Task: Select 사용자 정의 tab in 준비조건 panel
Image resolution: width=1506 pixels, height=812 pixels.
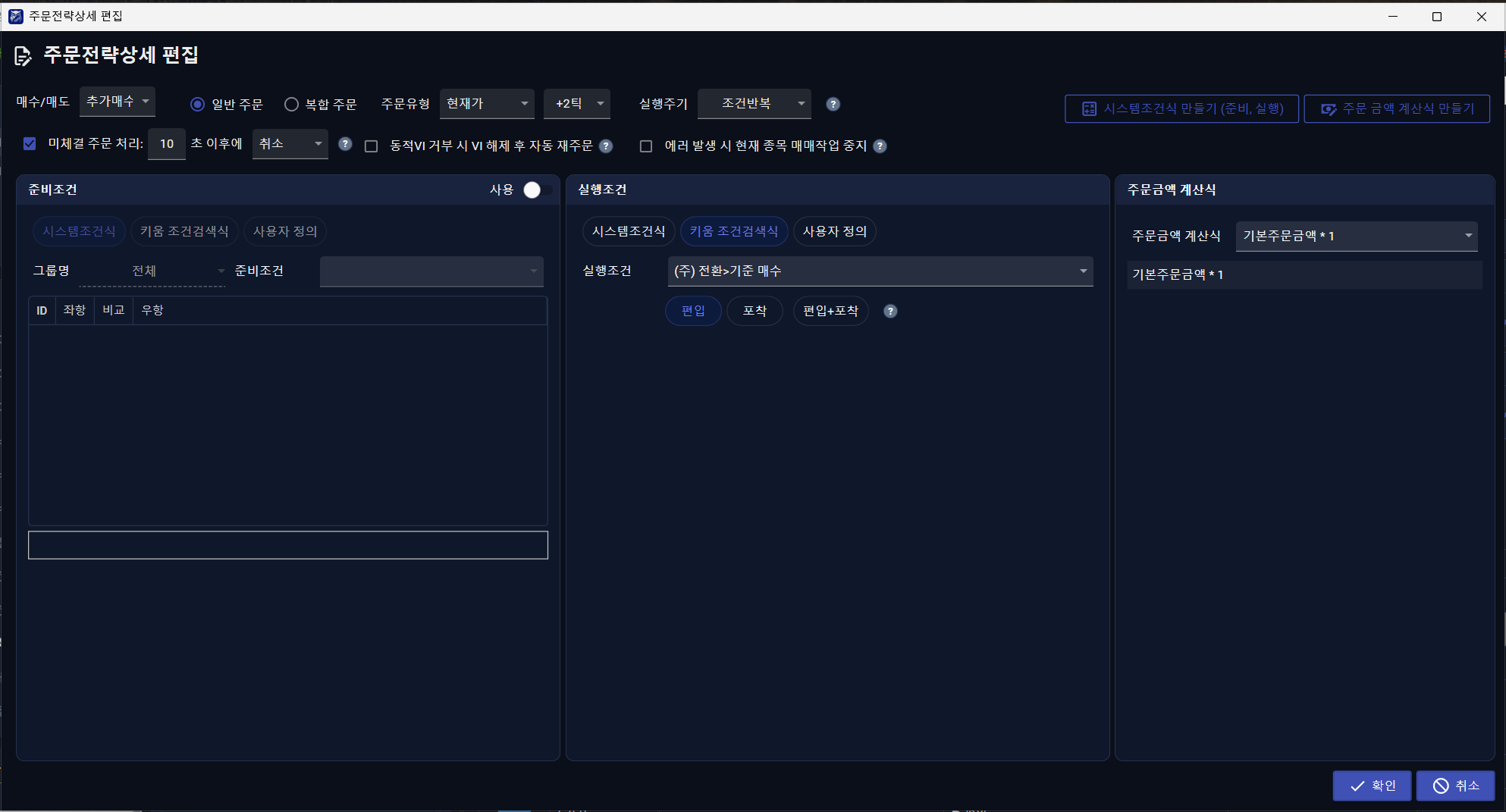Action: pos(285,231)
